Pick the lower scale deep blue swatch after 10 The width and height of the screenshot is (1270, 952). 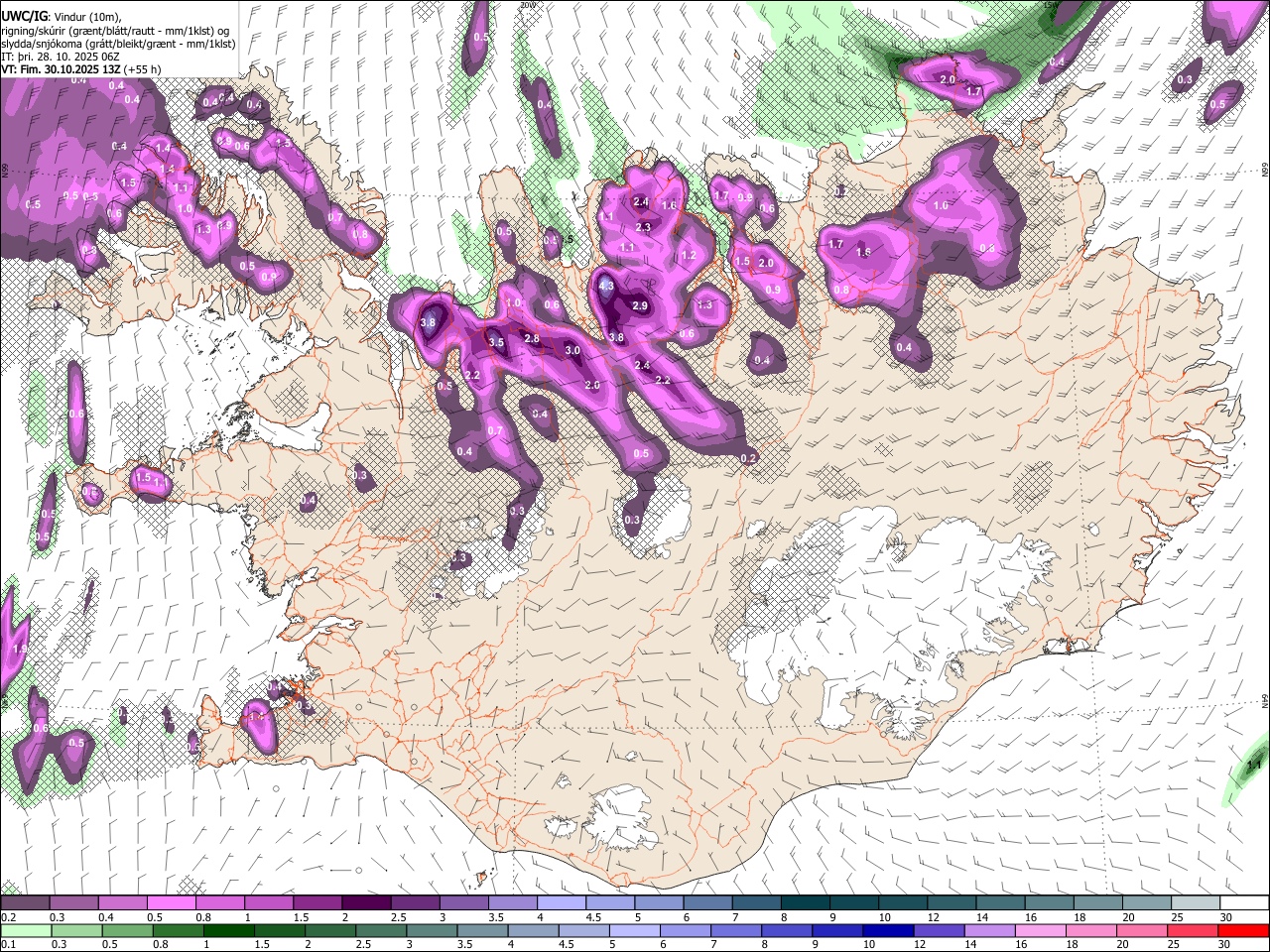pos(889,930)
